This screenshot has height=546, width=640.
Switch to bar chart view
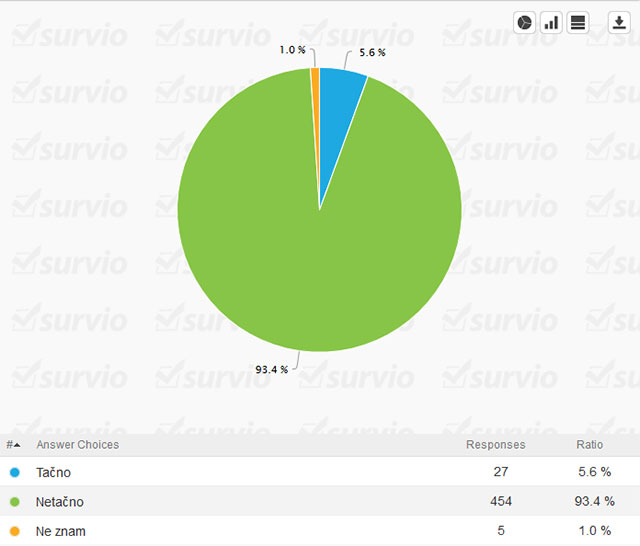551,23
